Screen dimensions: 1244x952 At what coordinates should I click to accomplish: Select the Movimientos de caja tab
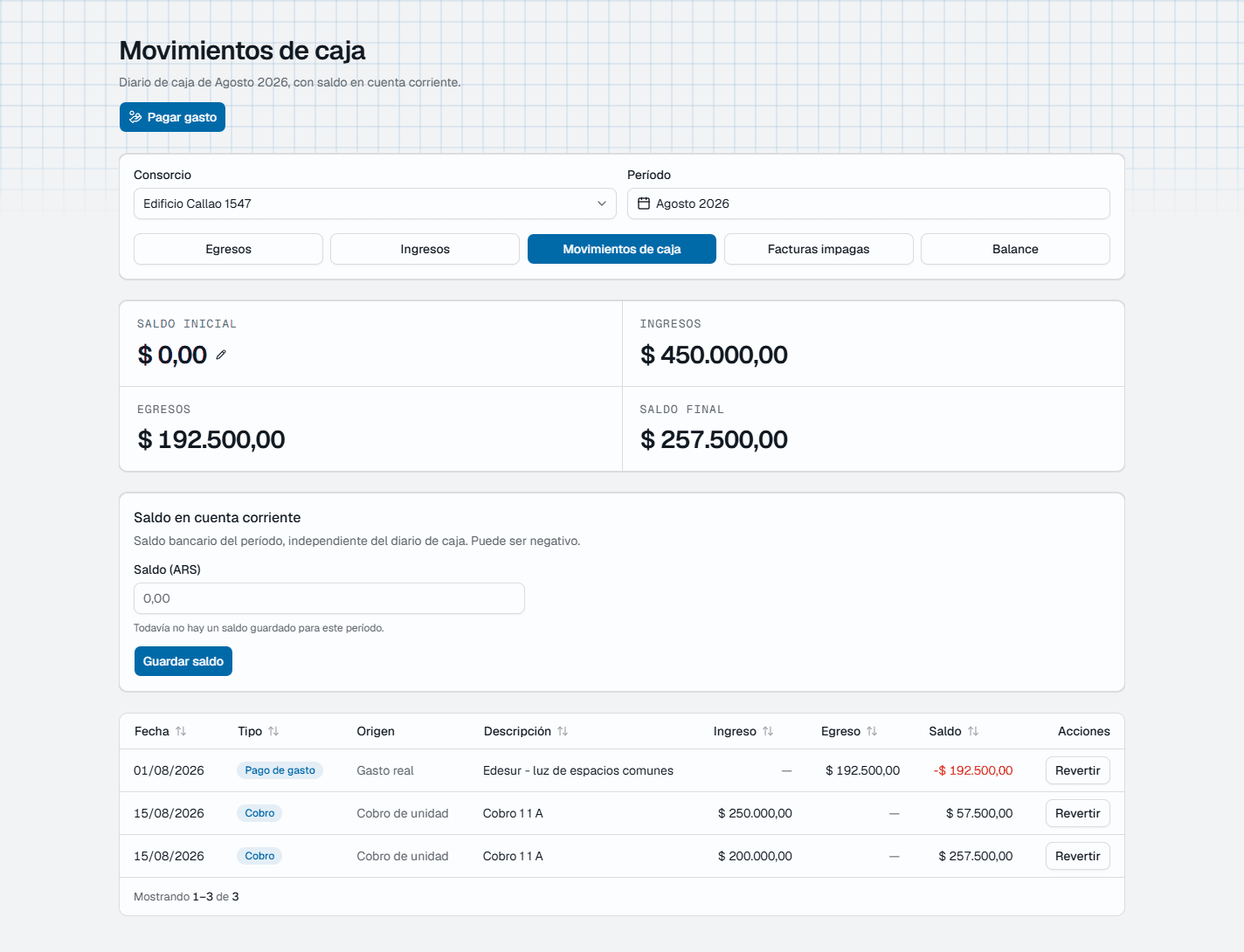tap(622, 249)
